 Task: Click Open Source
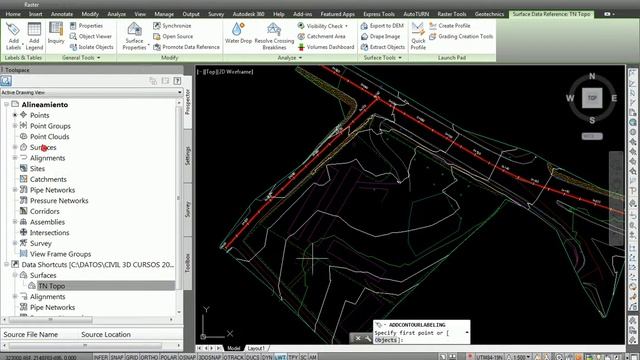(x=173, y=36)
